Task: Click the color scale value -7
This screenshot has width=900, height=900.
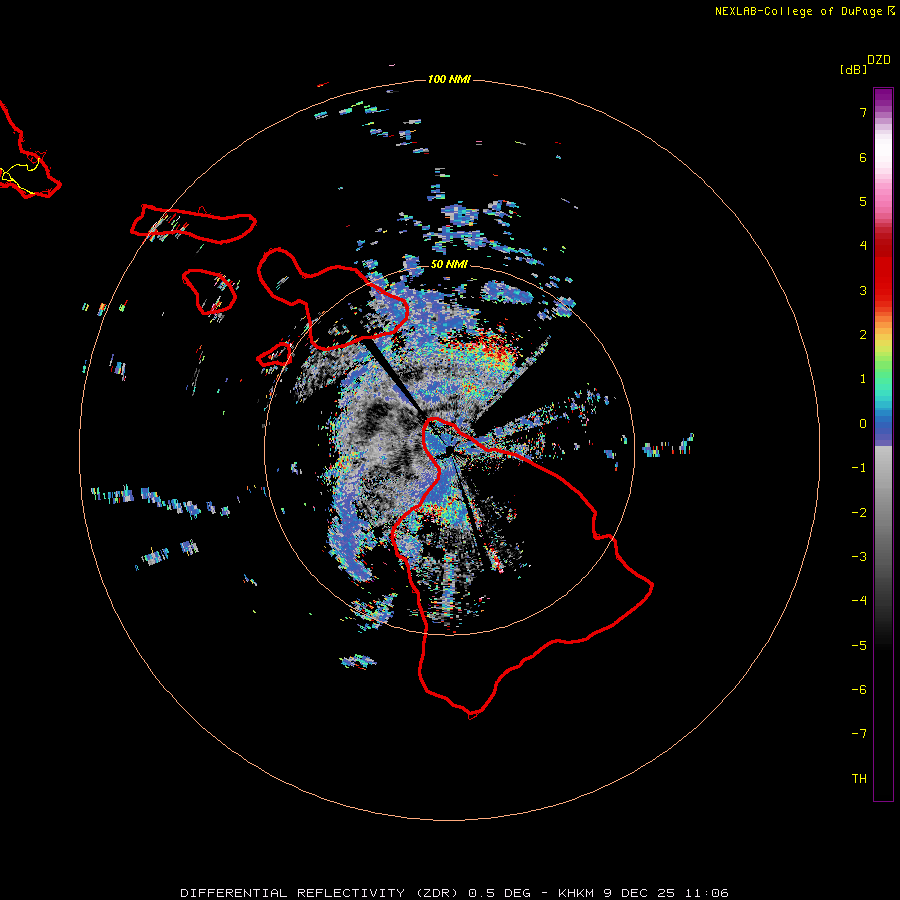Action: [859, 734]
